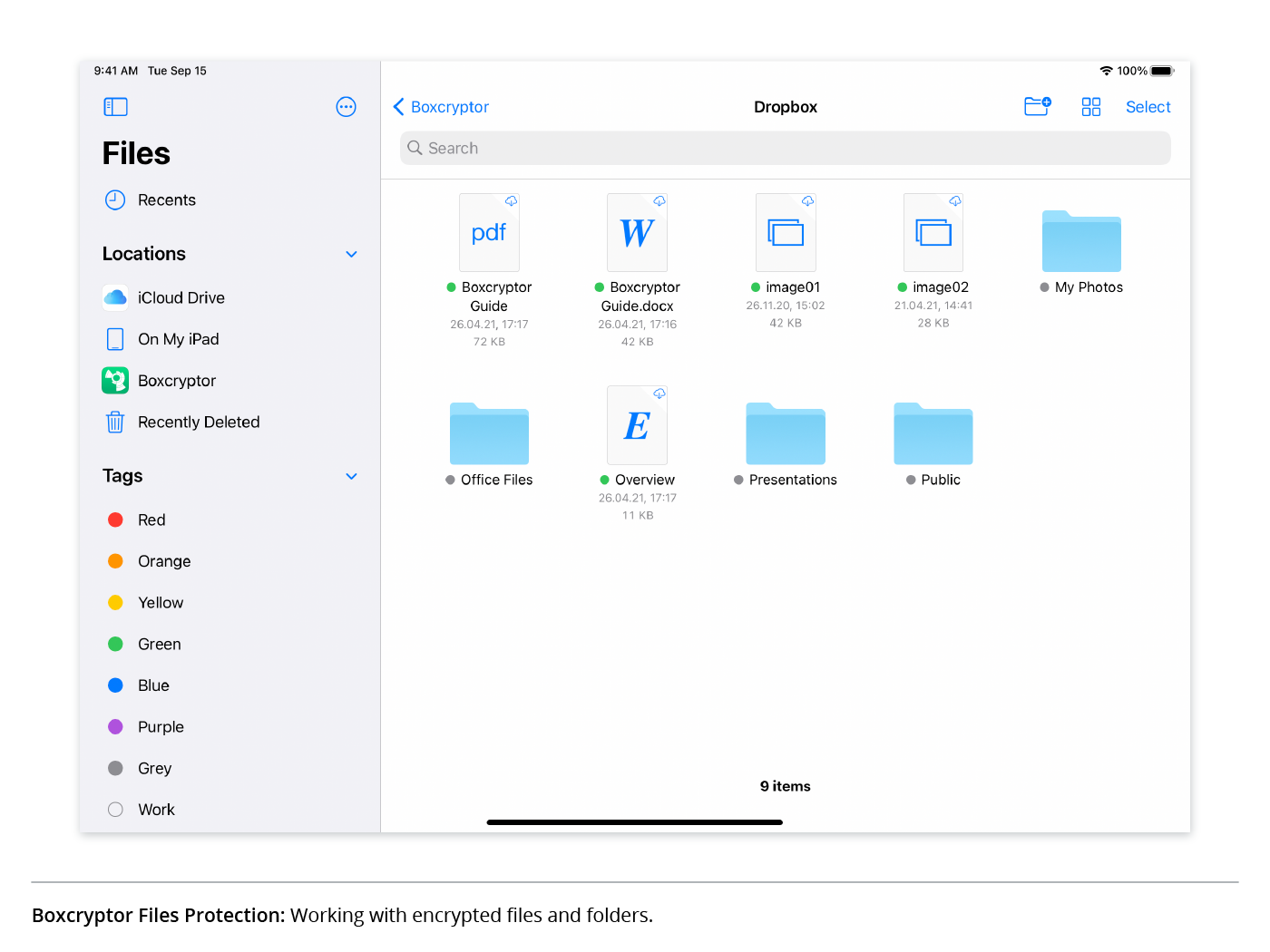The height and width of the screenshot is (952, 1270).
Task: Tap the home indicator bar
Action: coord(635,822)
